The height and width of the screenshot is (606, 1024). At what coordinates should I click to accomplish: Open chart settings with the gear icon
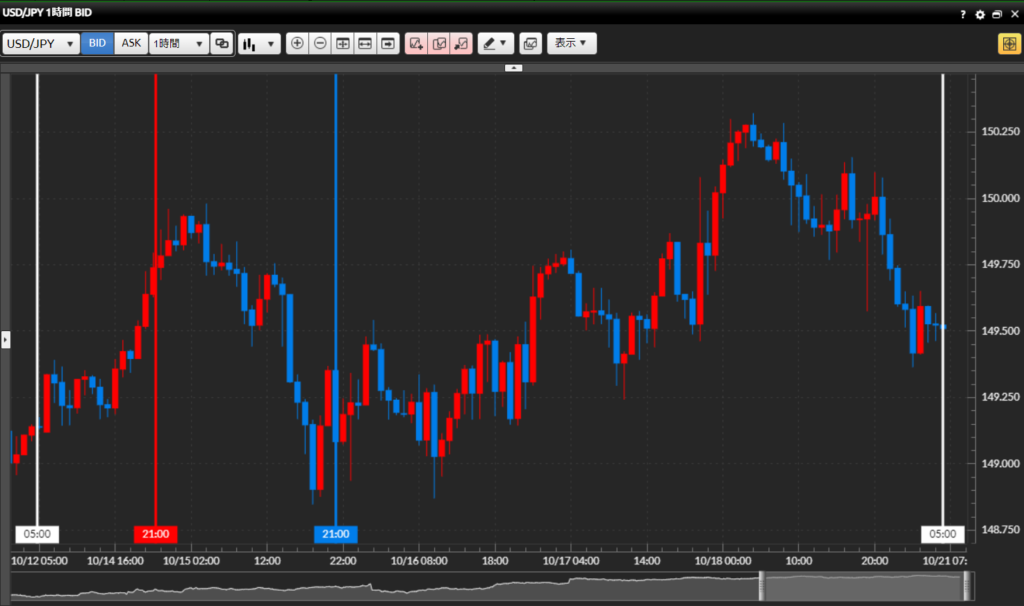980,15
